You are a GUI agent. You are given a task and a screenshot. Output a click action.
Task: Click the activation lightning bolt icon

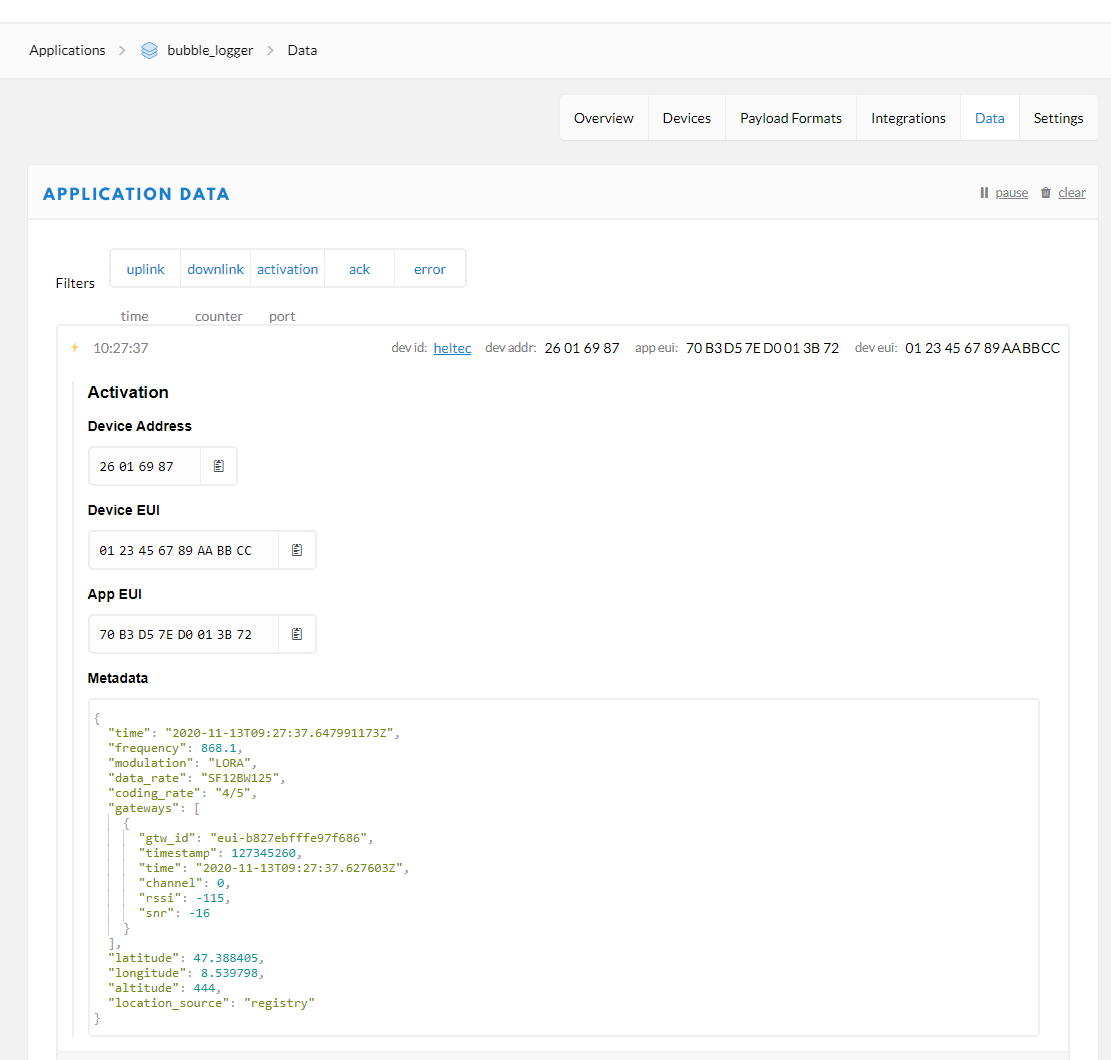74,348
